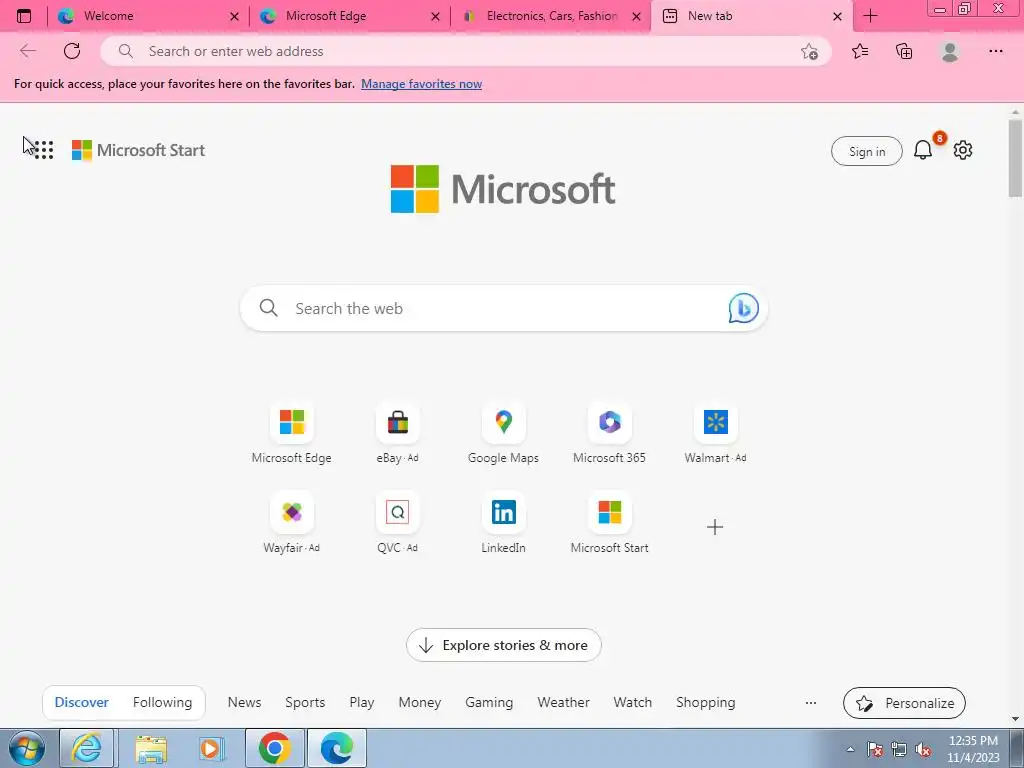Focus the address bar field
This screenshot has height=768, width=1024.
point(466,51)
